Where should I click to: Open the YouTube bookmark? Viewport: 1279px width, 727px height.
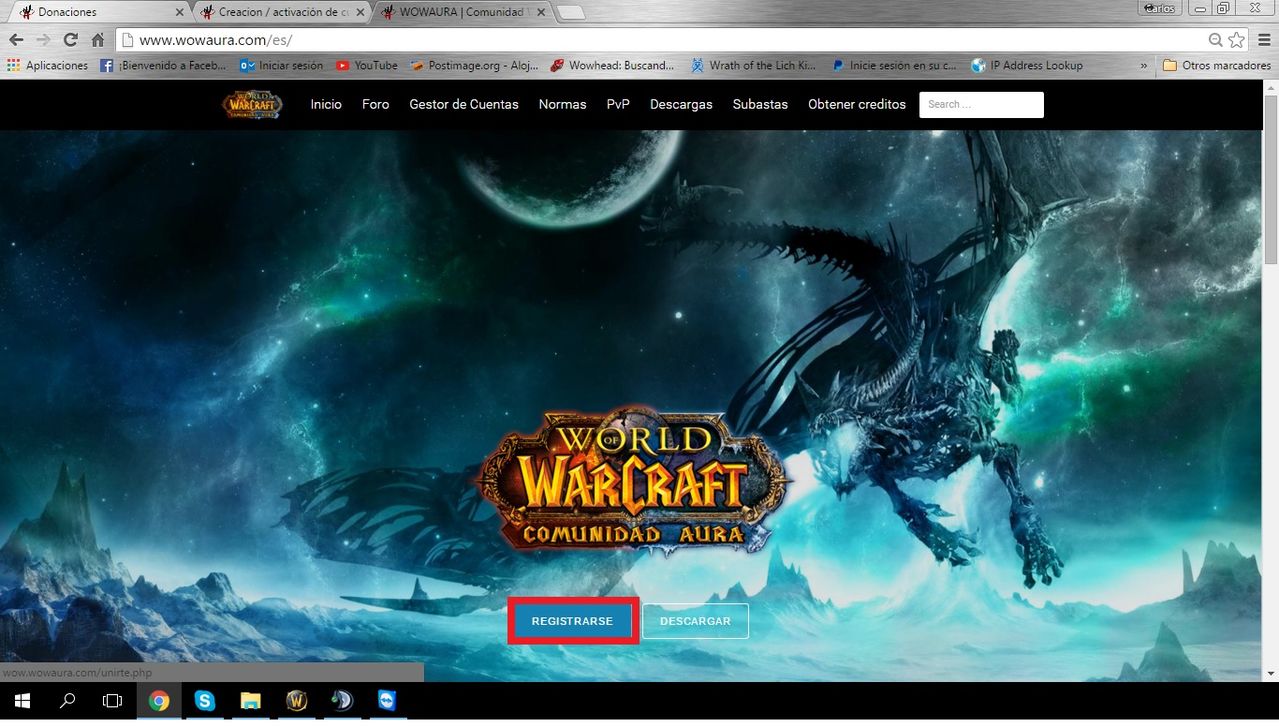tap(367, 65)
